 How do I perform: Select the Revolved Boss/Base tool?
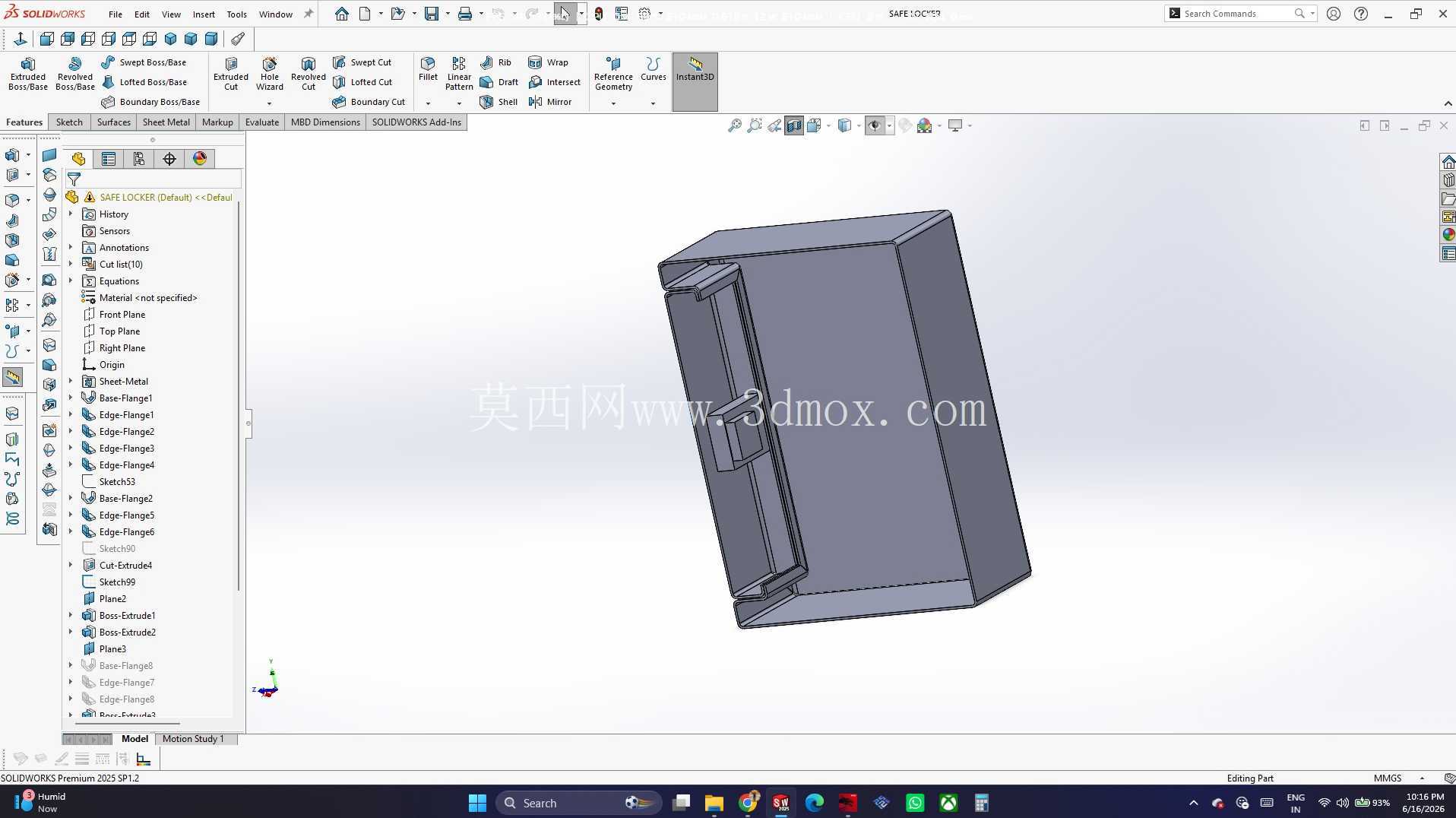74,74
